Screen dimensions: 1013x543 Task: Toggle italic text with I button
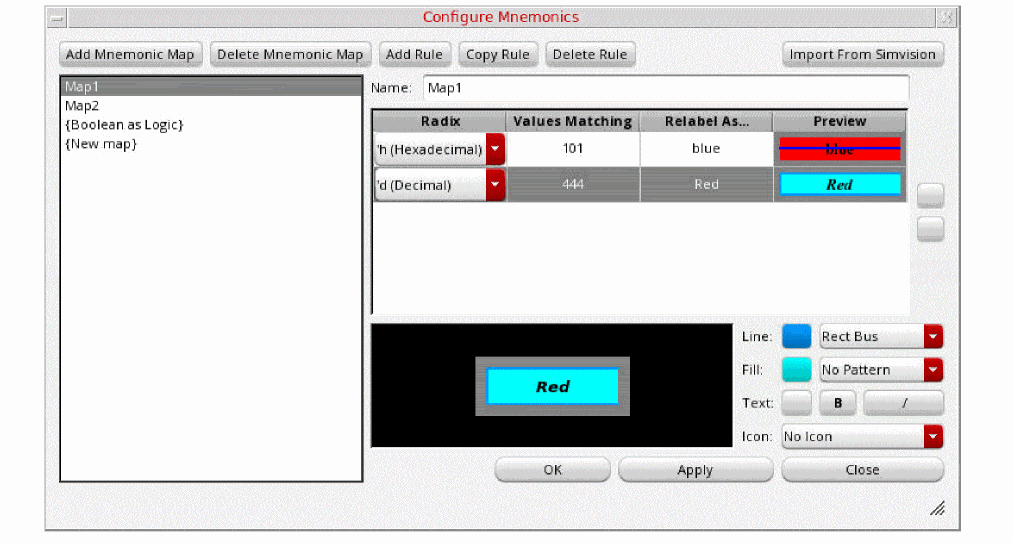click(903, 403)
